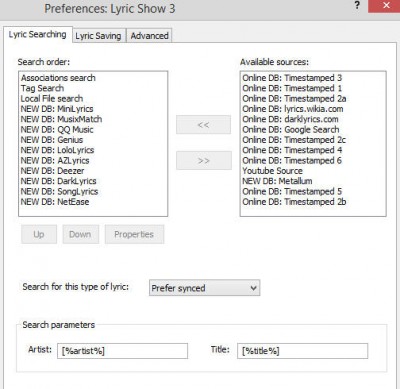Image resolution: width=400 pixels, height=389 pixels.
Task: Click the Artist input field
Action: tap(122, 351)
